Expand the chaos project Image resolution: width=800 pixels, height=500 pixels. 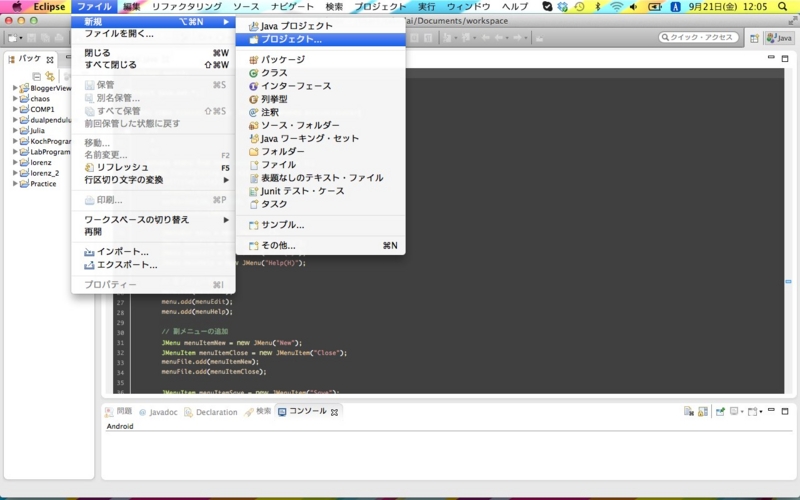point(15,98)
